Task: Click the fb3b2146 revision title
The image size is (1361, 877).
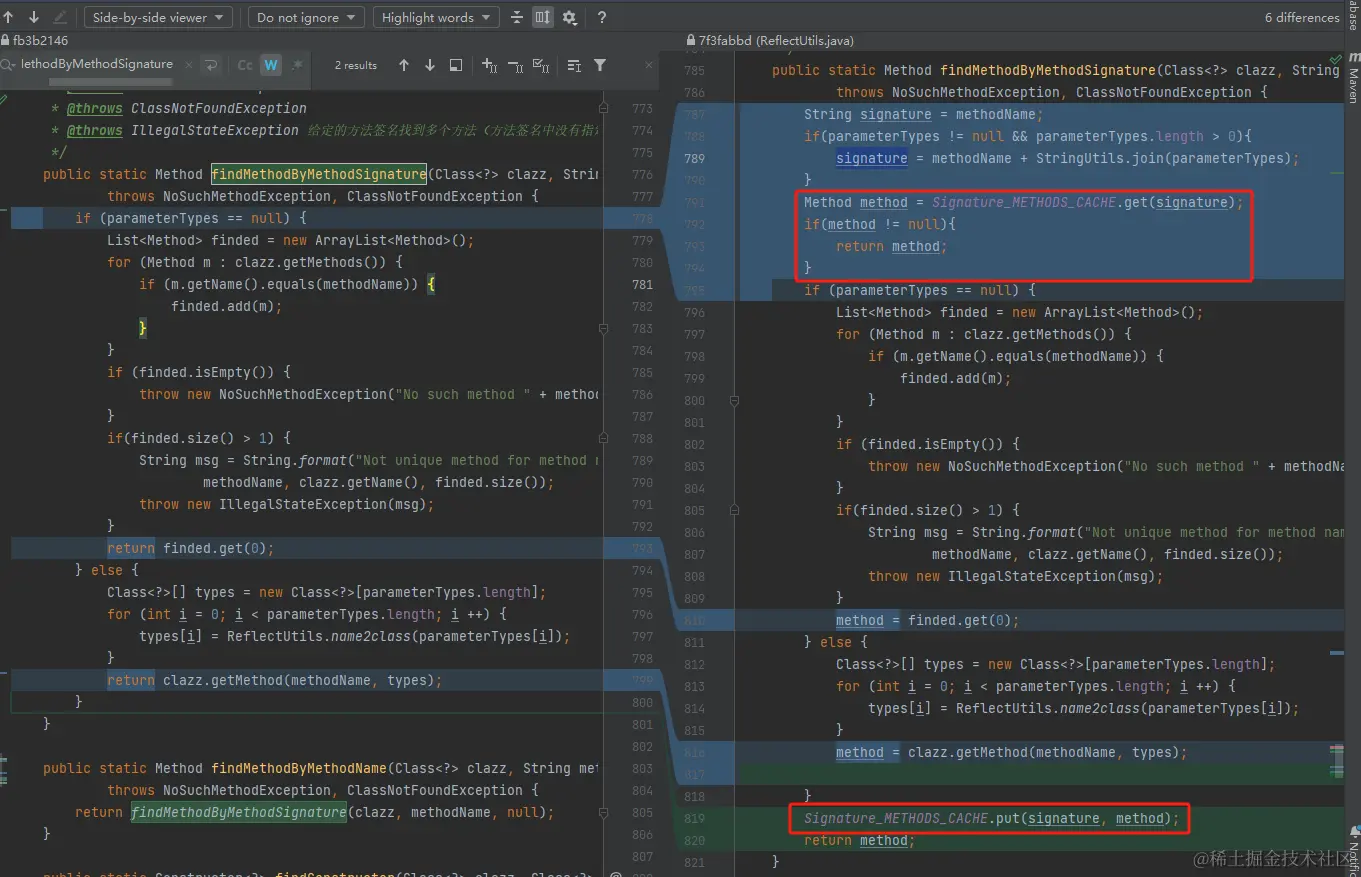Action: [x=40, y=41]
